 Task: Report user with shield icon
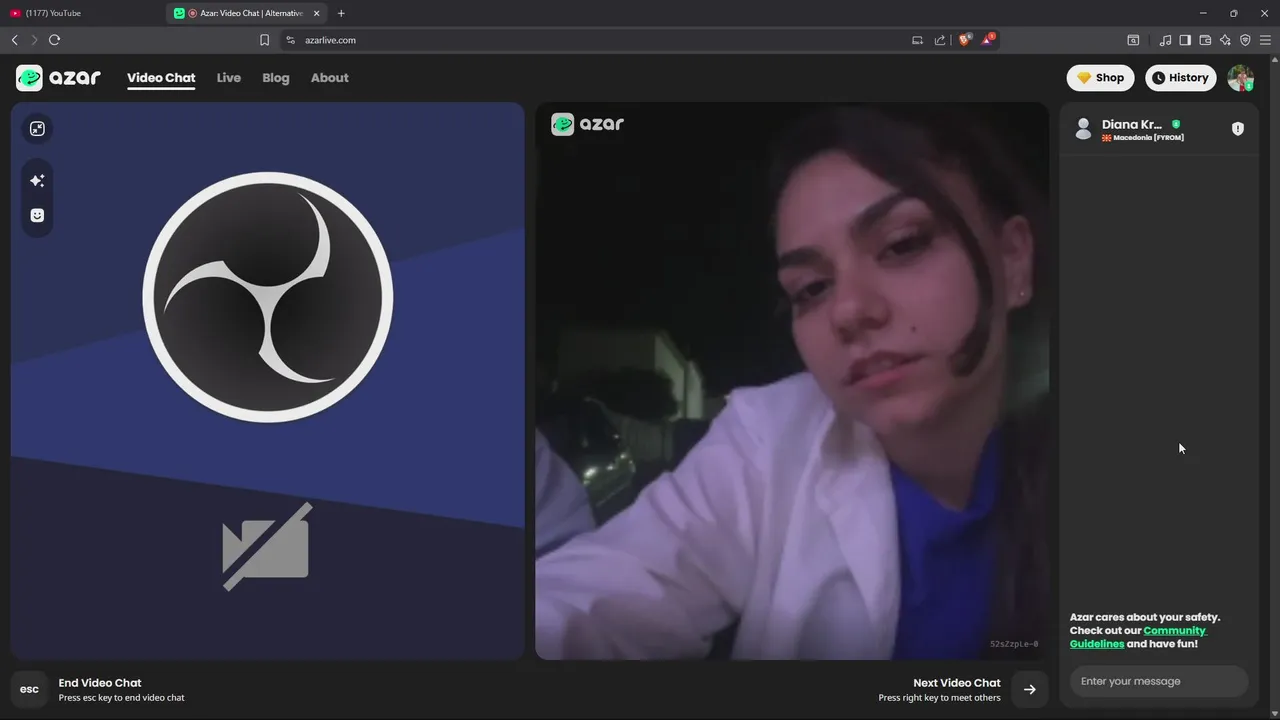(x=1238, y=129)
